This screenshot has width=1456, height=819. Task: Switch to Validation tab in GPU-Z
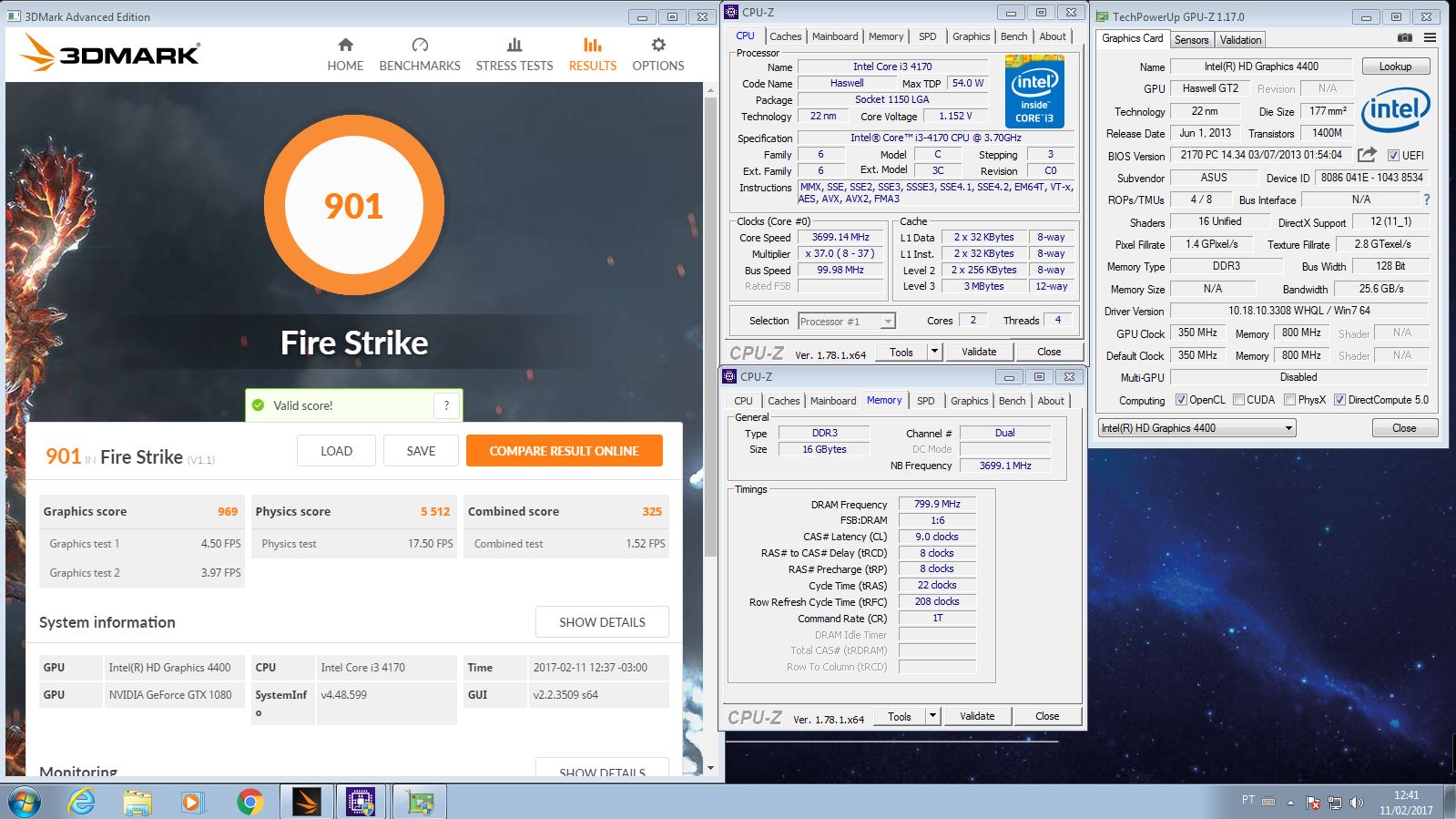tap(1240, 39)
